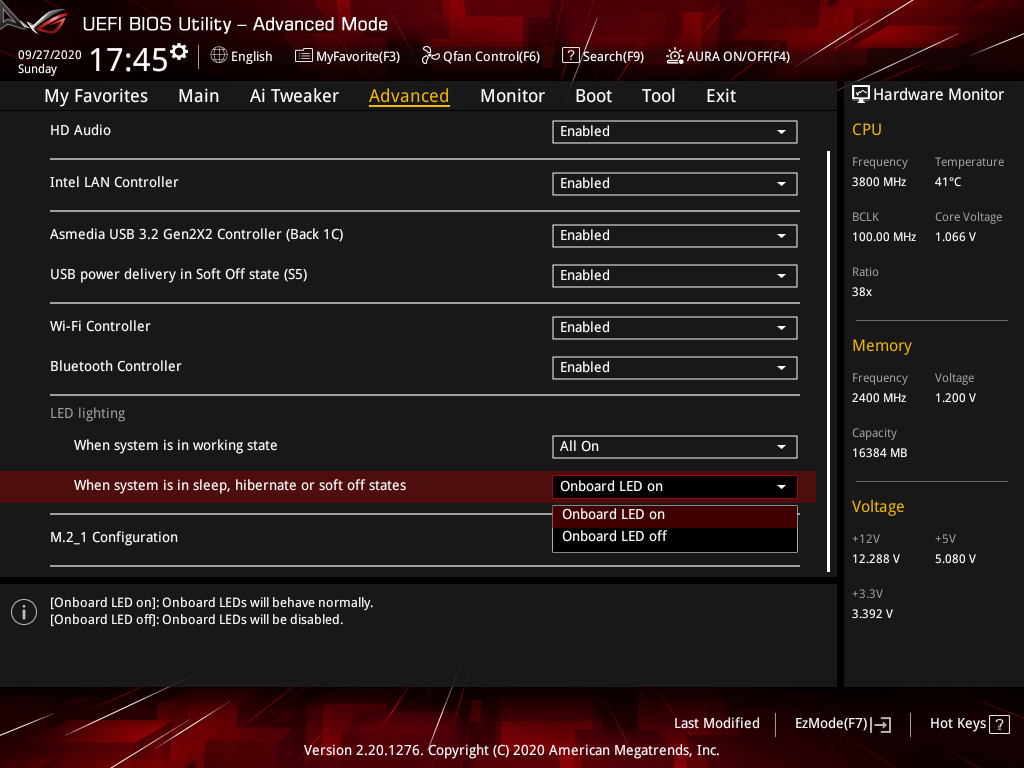Click MyFavorite(F3) button

[347, 56]
